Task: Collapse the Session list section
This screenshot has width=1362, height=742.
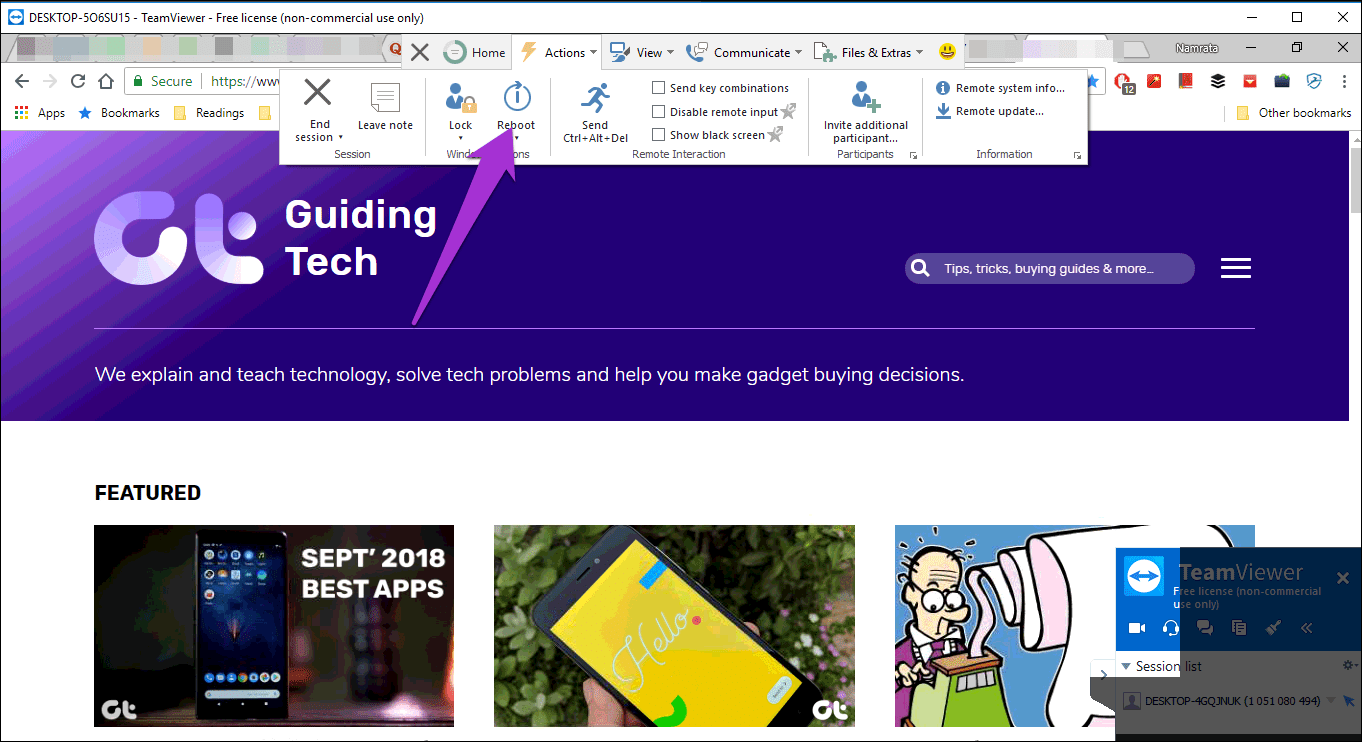Action: tap(1125, 666)
